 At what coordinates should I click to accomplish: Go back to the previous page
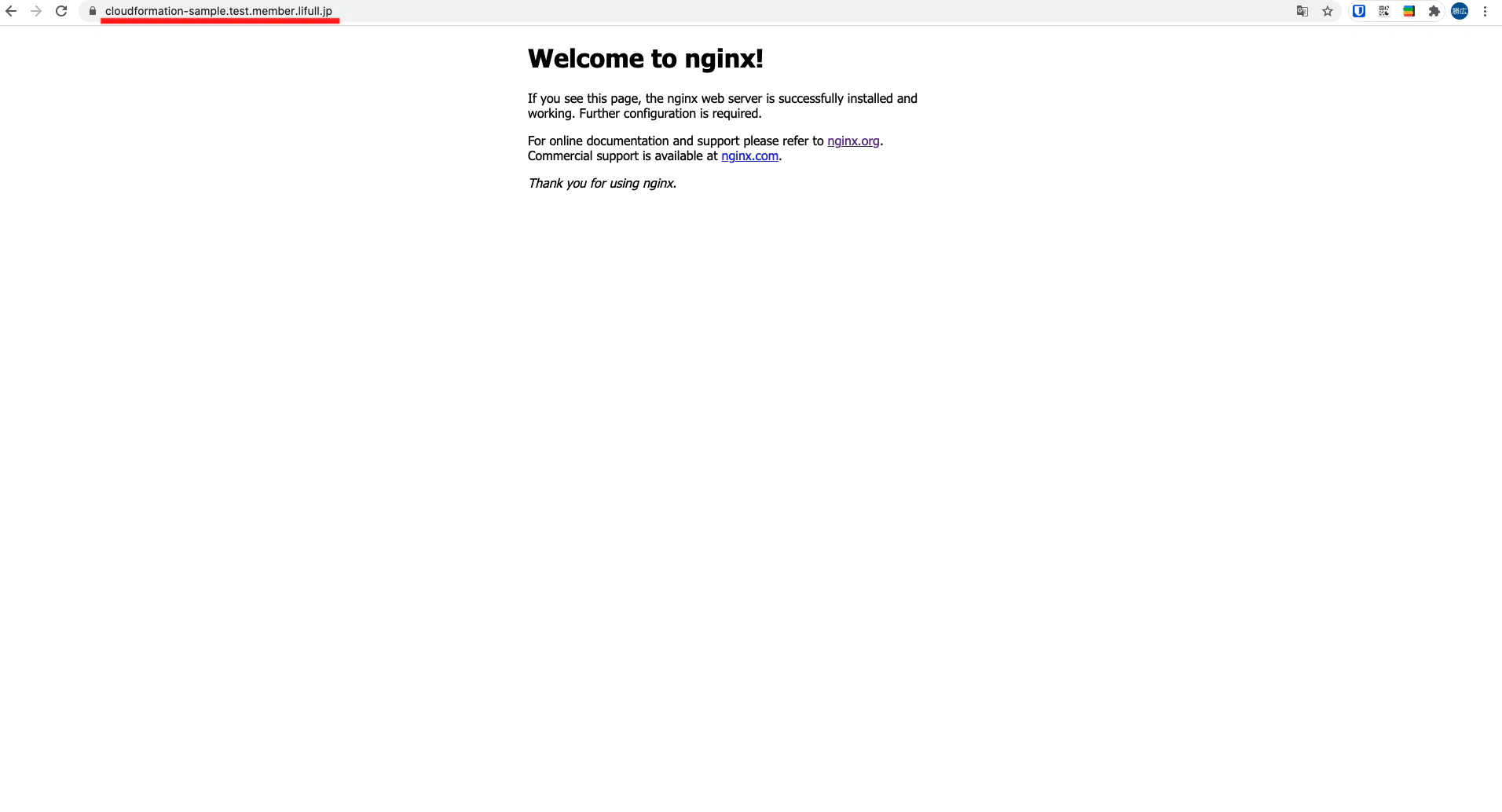11,11
